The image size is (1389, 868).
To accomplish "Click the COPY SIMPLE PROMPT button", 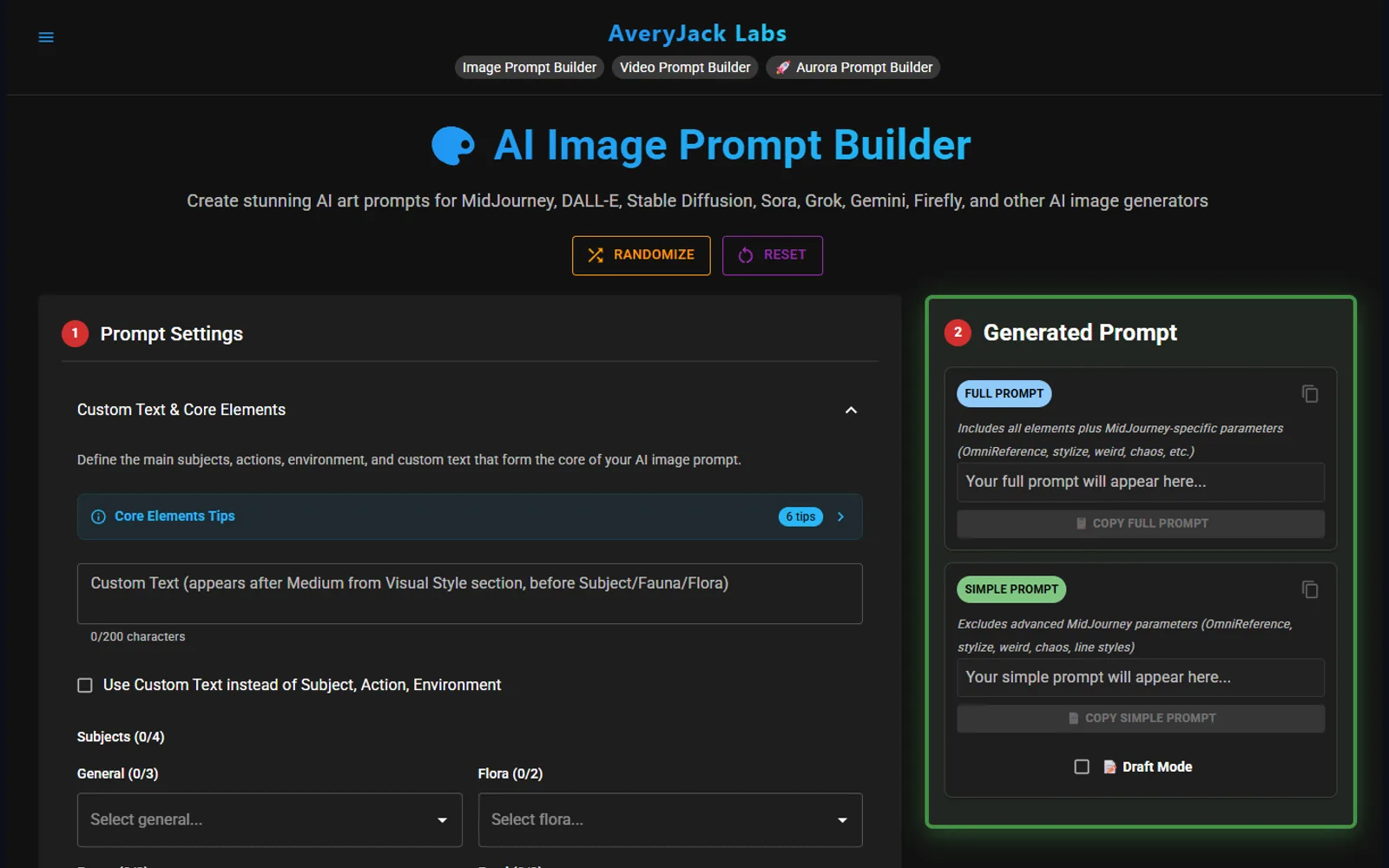I will pyautogui.click(x=1140, y=718).
